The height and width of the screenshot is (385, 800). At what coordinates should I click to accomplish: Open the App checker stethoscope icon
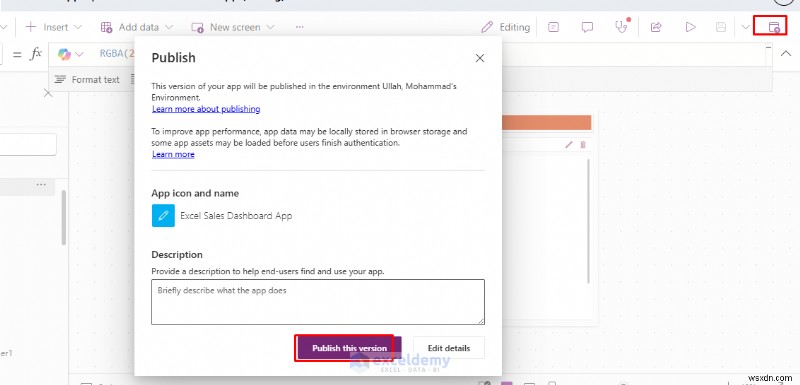tap(621, 27)
